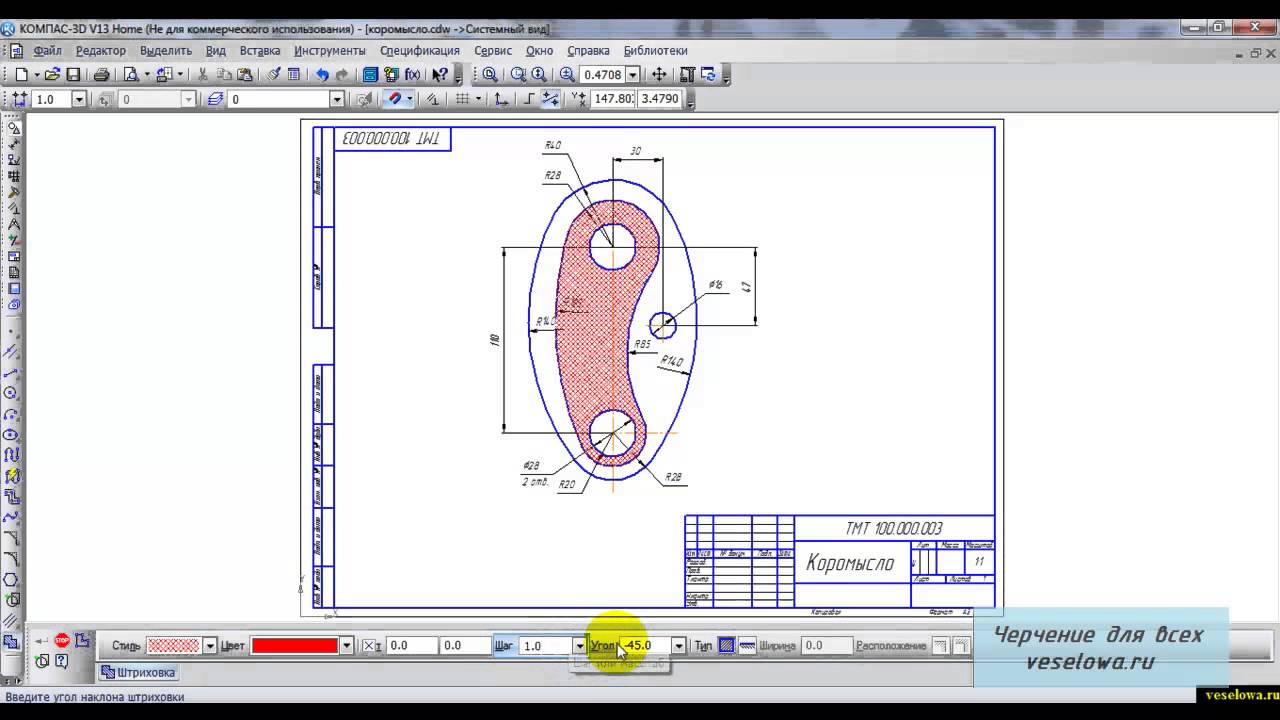Toggle coordinate rounding button

click(550, 99)
